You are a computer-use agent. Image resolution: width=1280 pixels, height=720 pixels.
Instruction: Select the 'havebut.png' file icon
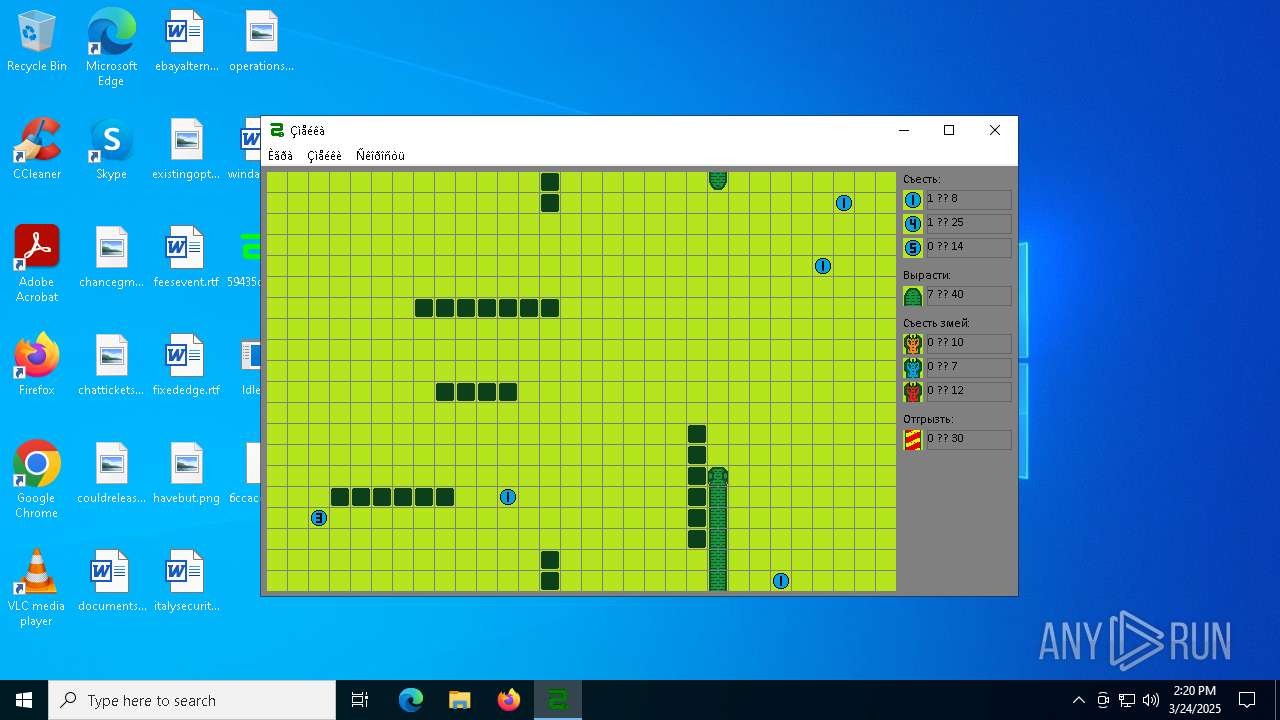coord(186,473)
